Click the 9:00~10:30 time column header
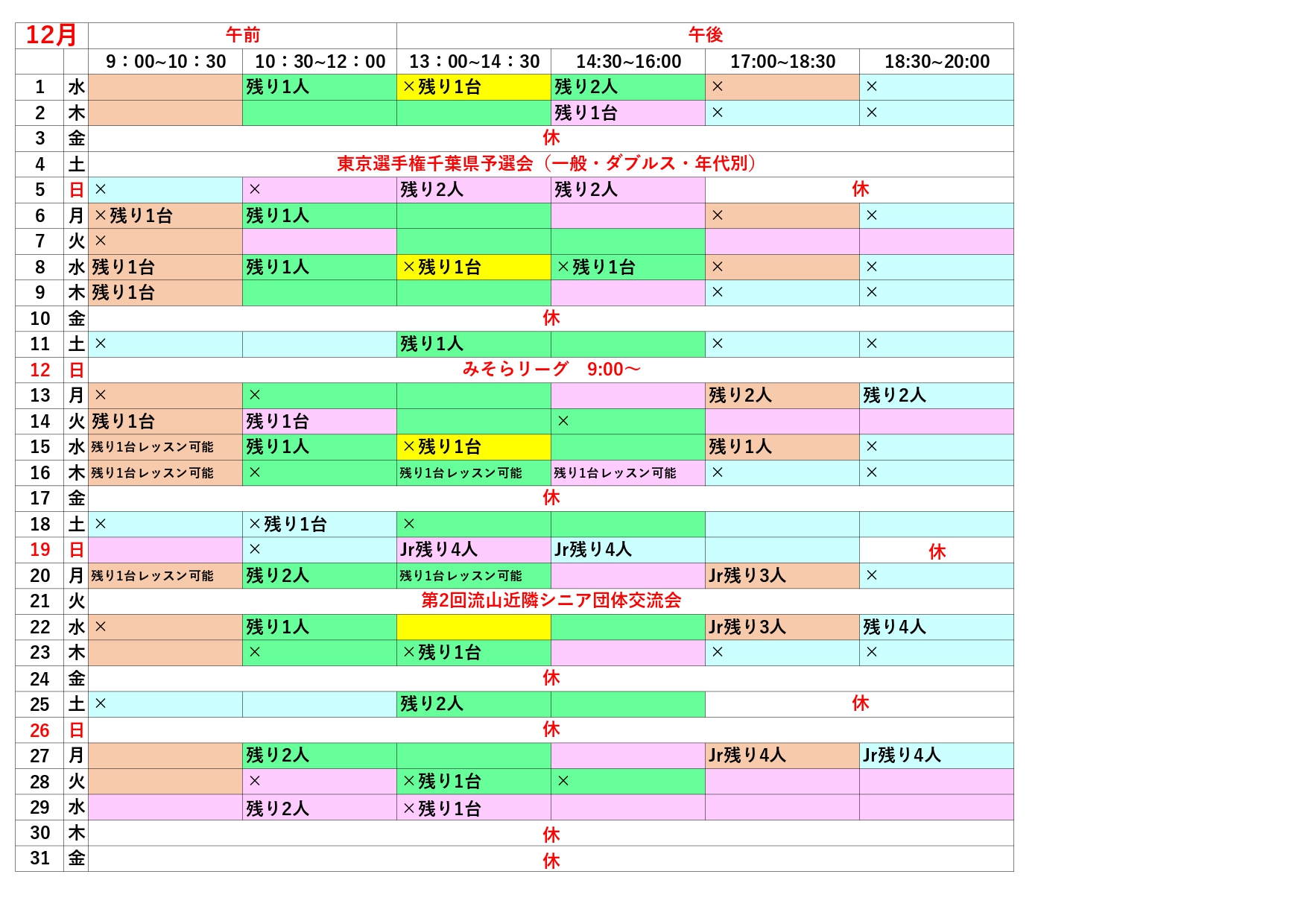The width and height of the screenshot is (1307, 924). 165,62
